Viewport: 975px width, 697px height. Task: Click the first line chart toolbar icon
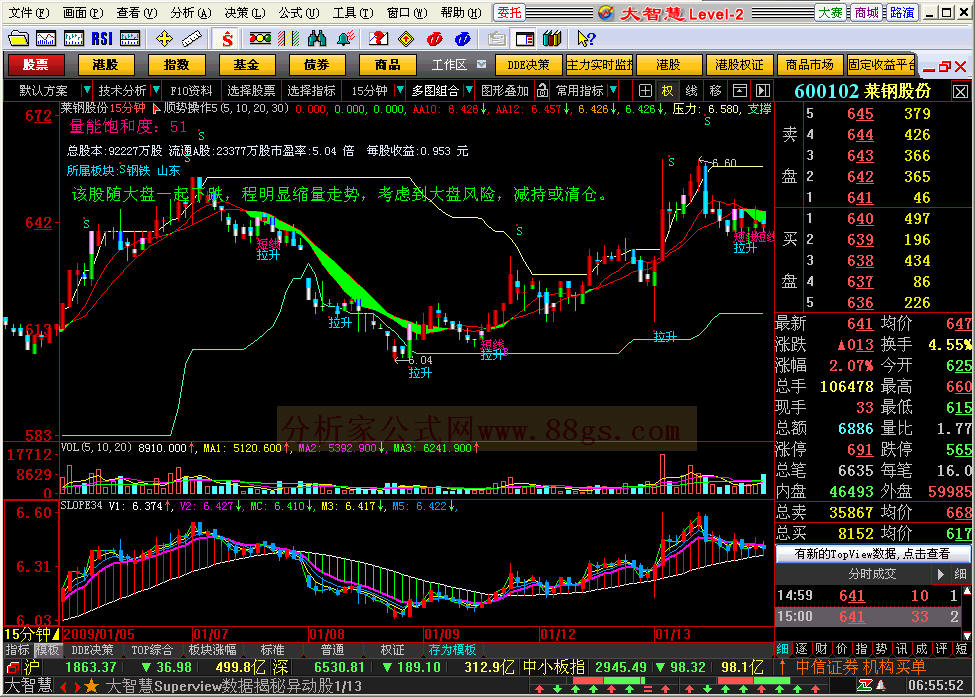(46, 39)
